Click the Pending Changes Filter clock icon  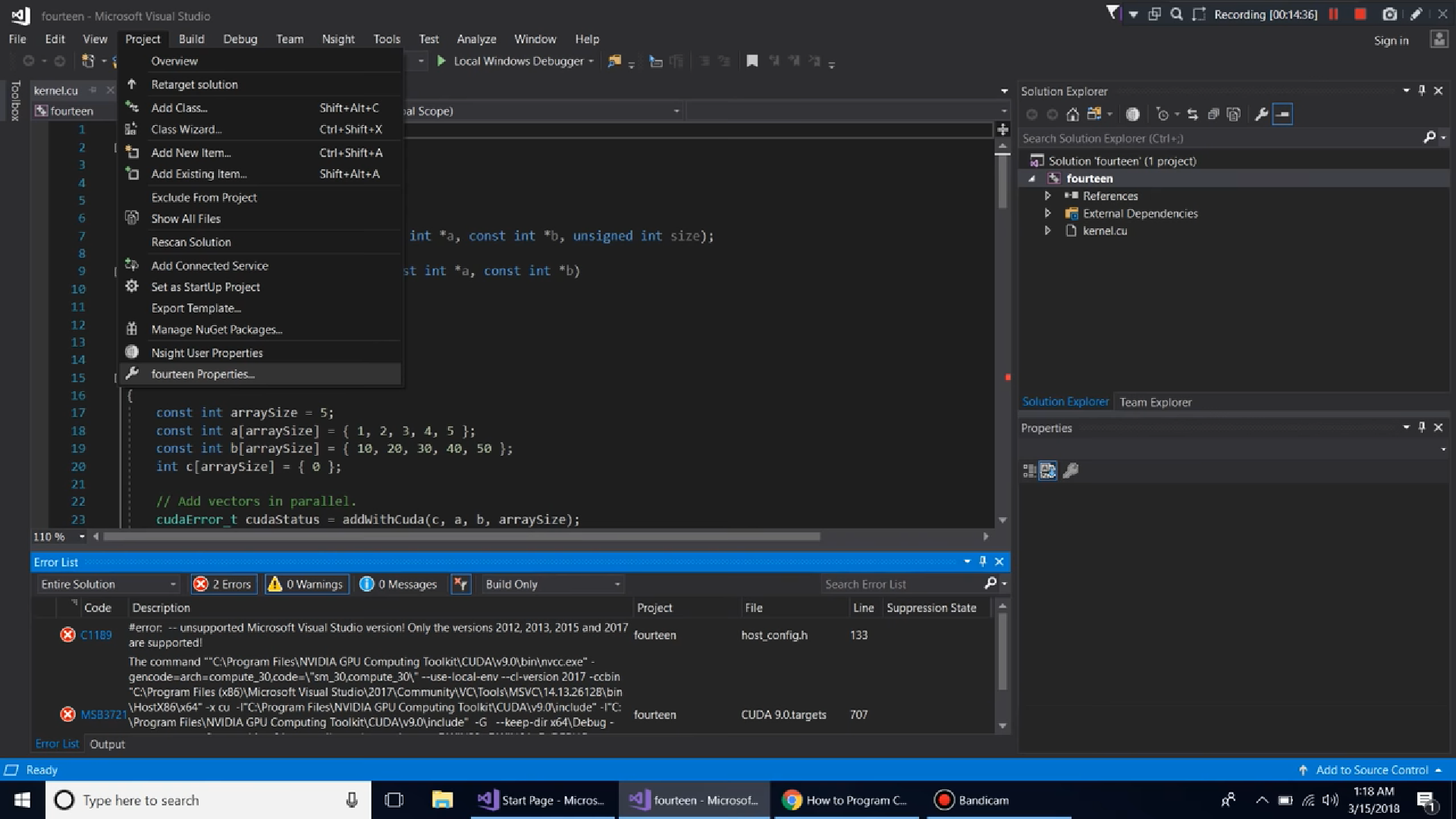[x=1162, y=115]
